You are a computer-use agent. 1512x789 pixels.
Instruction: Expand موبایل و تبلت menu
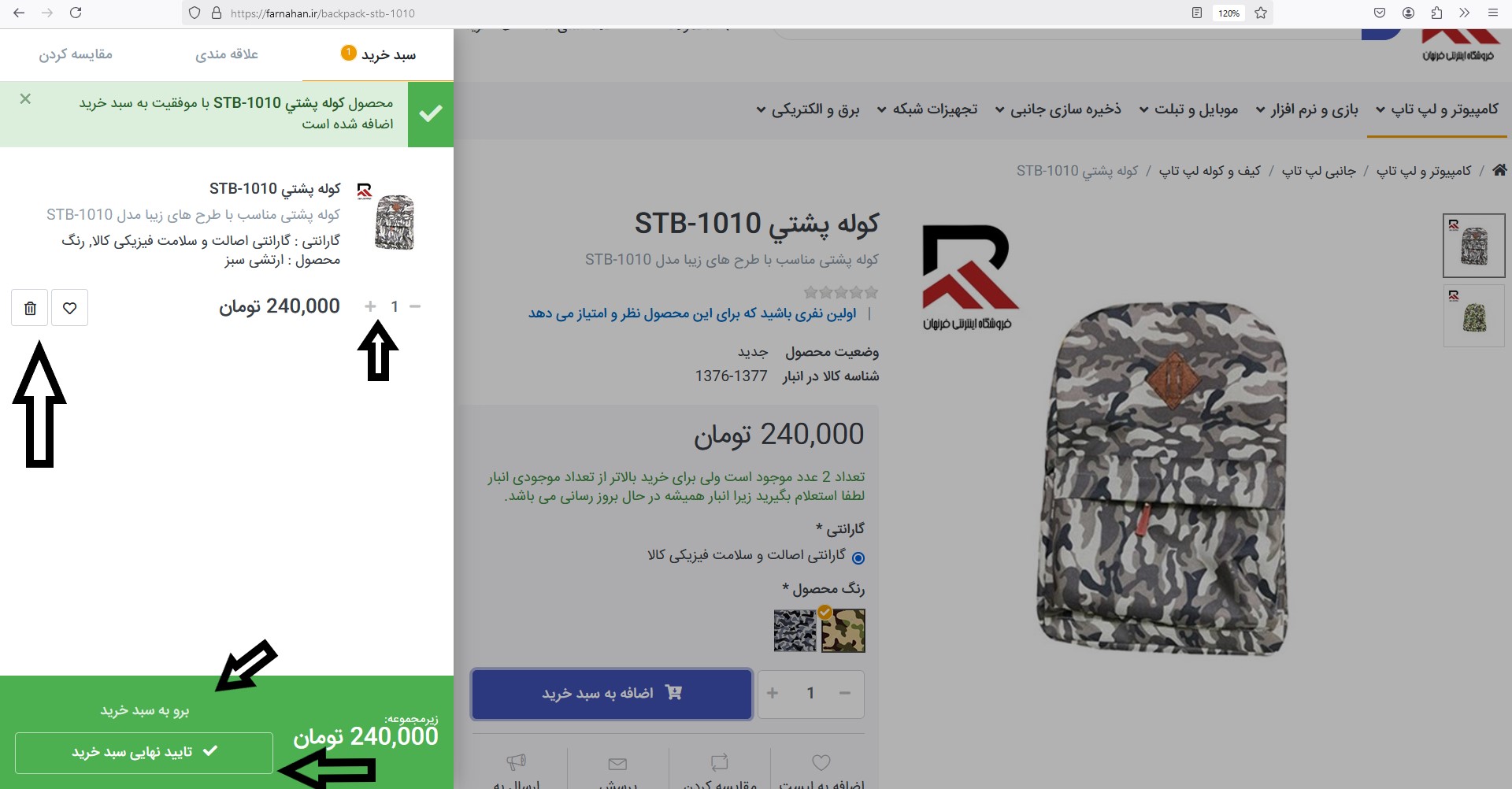[x=1188, y=109]
